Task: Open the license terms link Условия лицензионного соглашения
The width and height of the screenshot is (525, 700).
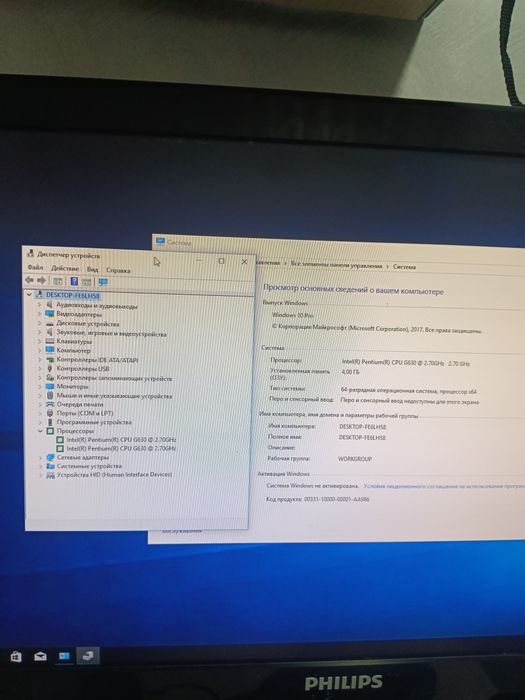Action: pyautogui.click(x=444, y=486)
